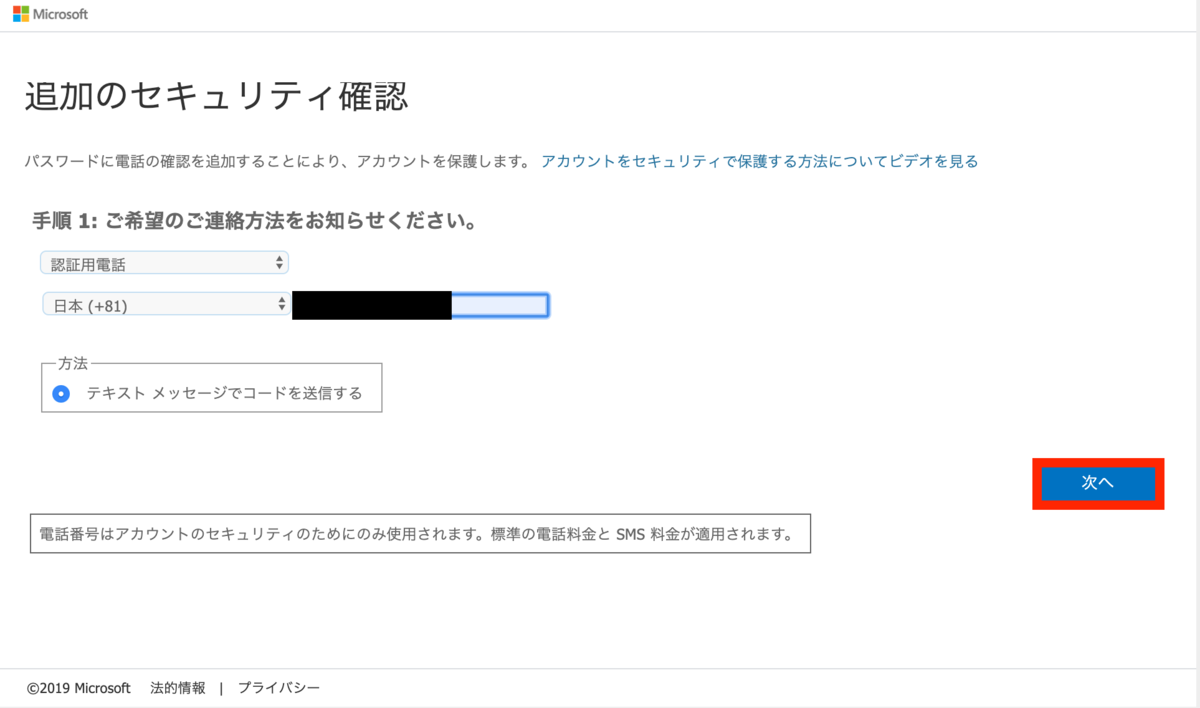Open the 日本 (+81) country code dropdown
This screenshot has width=1200, height=708.
click(165, 305)
